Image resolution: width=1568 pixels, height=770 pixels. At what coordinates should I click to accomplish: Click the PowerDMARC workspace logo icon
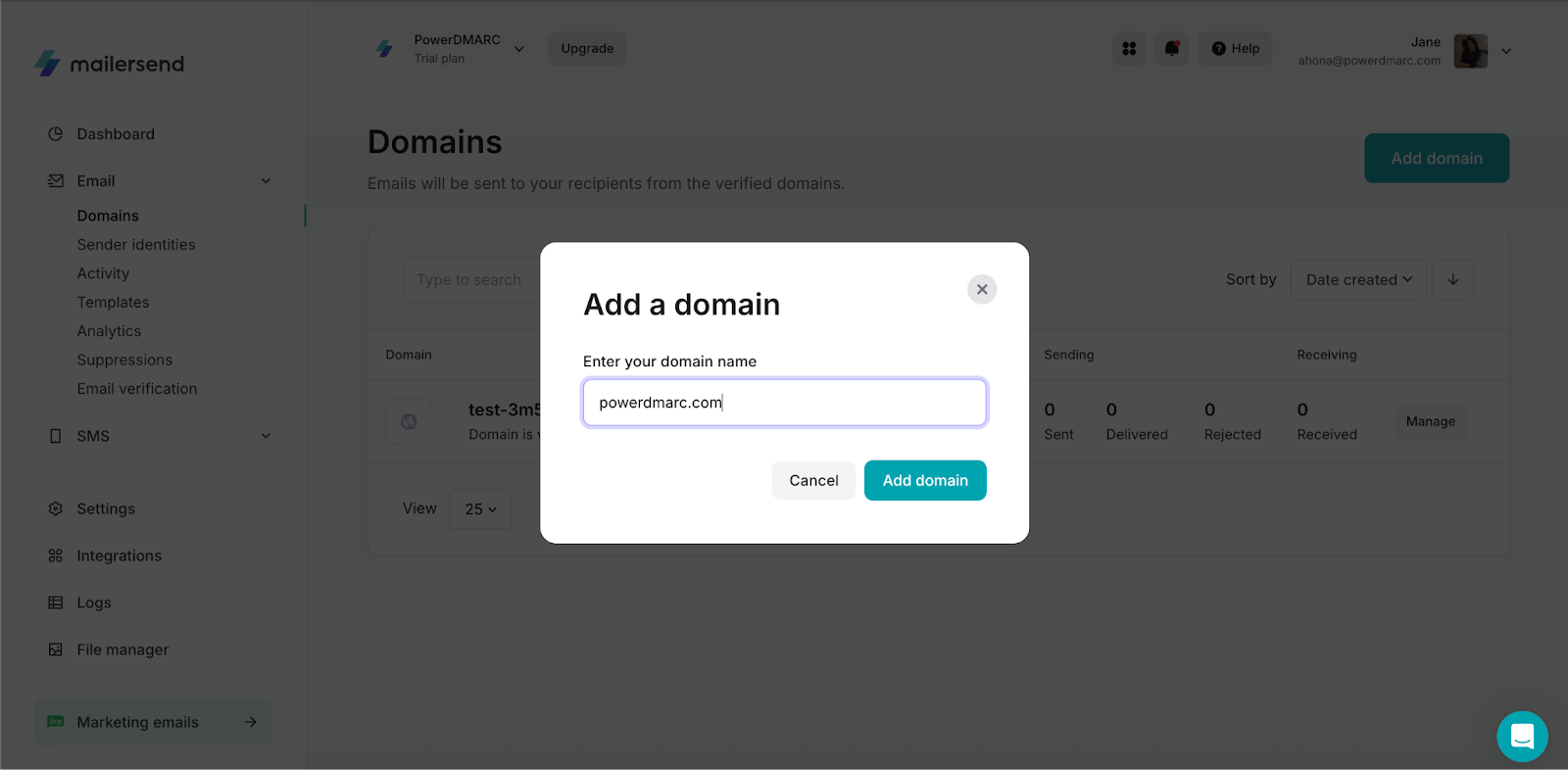384,48
